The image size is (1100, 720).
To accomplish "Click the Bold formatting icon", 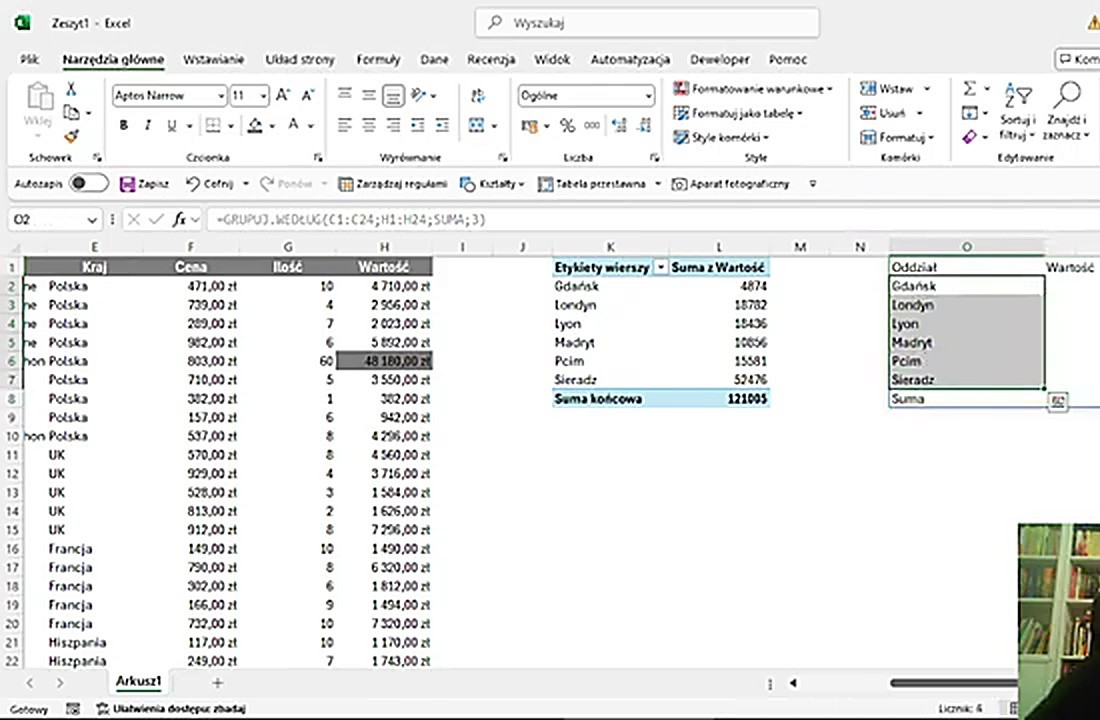I will tap(124, 126).
